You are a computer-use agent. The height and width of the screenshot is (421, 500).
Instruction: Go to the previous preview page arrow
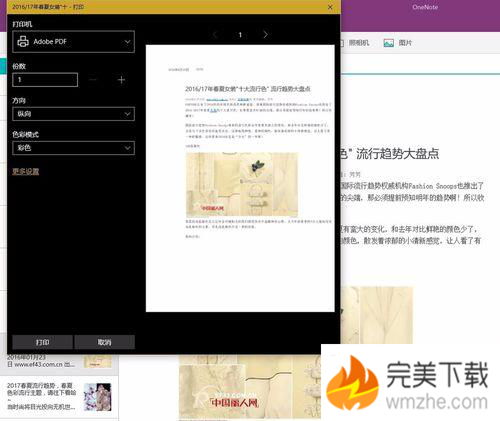tap(215, 34)
